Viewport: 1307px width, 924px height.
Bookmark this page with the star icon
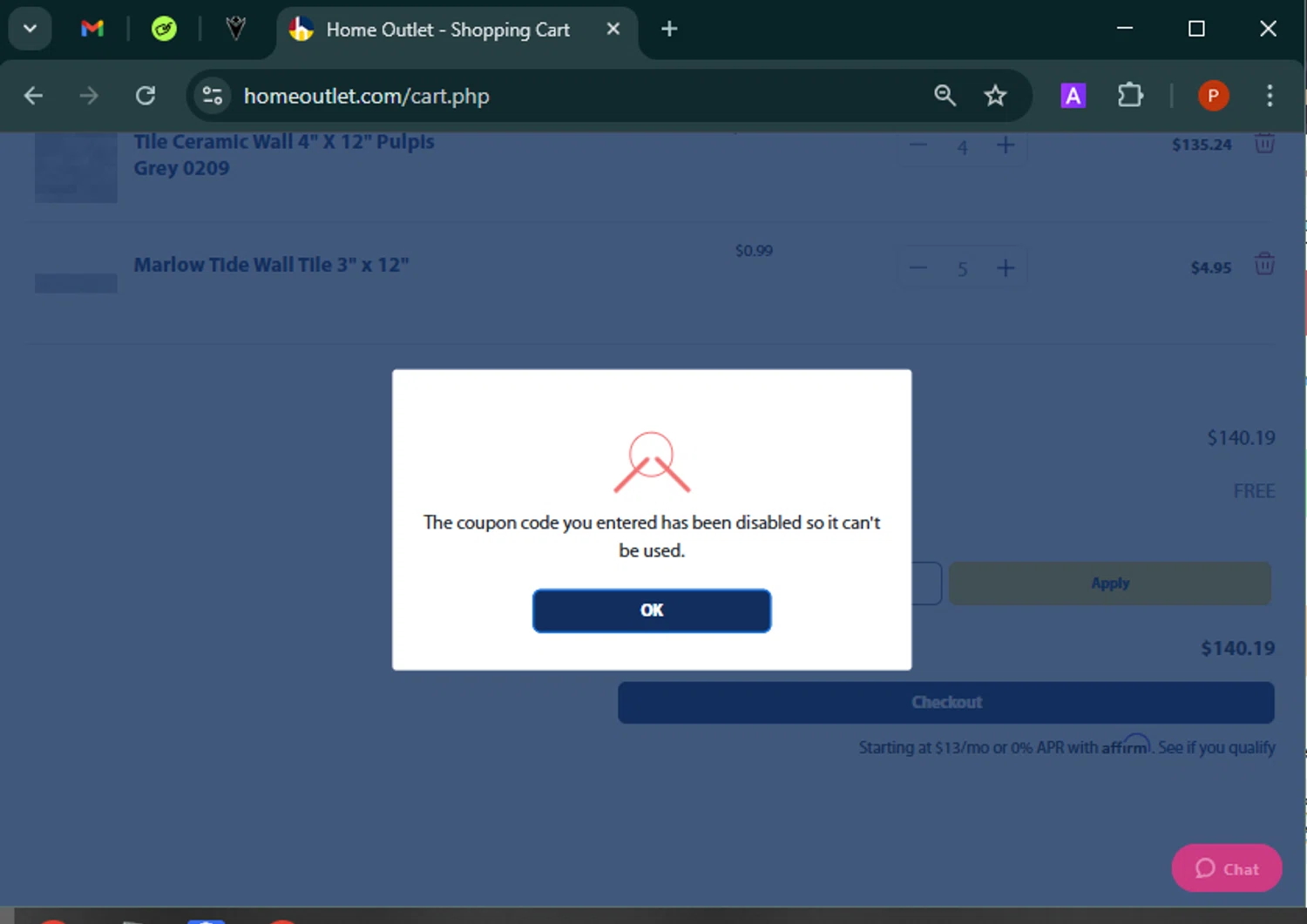[x=995, y=95]
